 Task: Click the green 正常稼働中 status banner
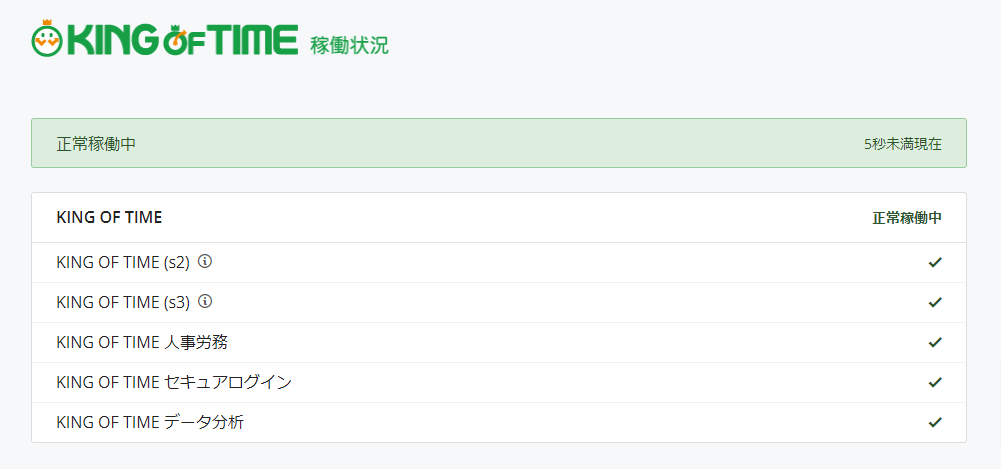(x=499, y=143)
